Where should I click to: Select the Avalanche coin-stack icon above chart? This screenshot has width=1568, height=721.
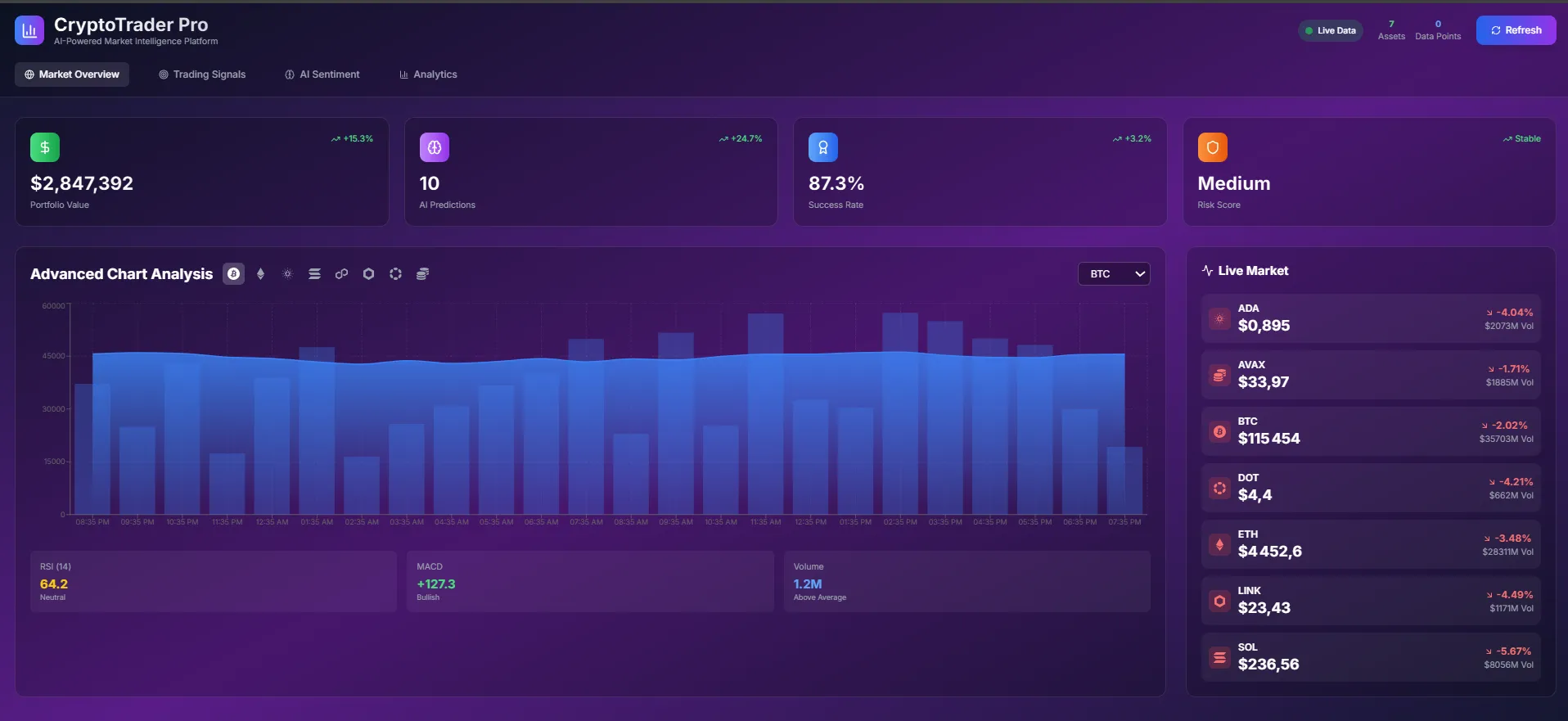tap(422, 274)
